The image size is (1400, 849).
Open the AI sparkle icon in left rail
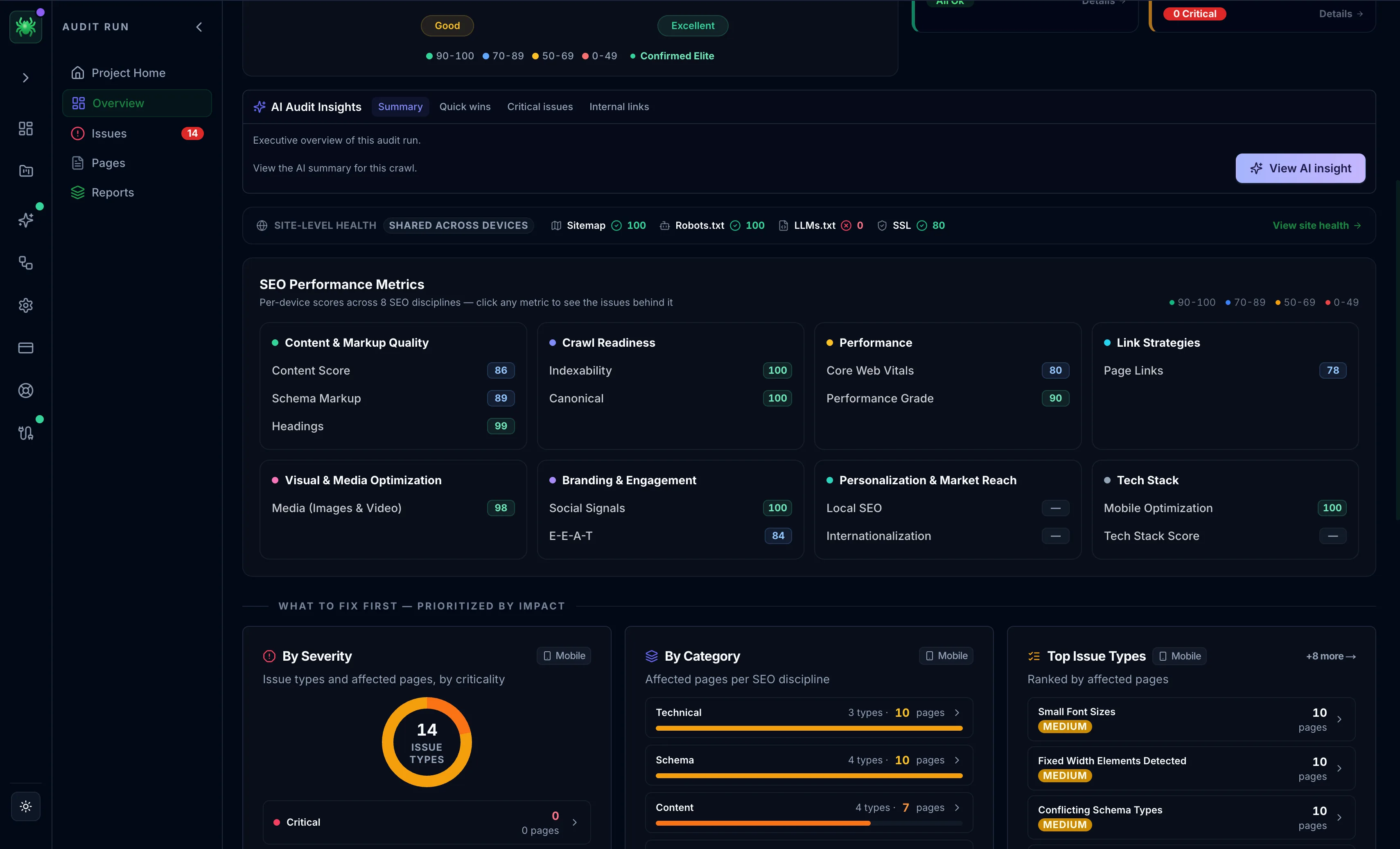(x=25, y=220)
